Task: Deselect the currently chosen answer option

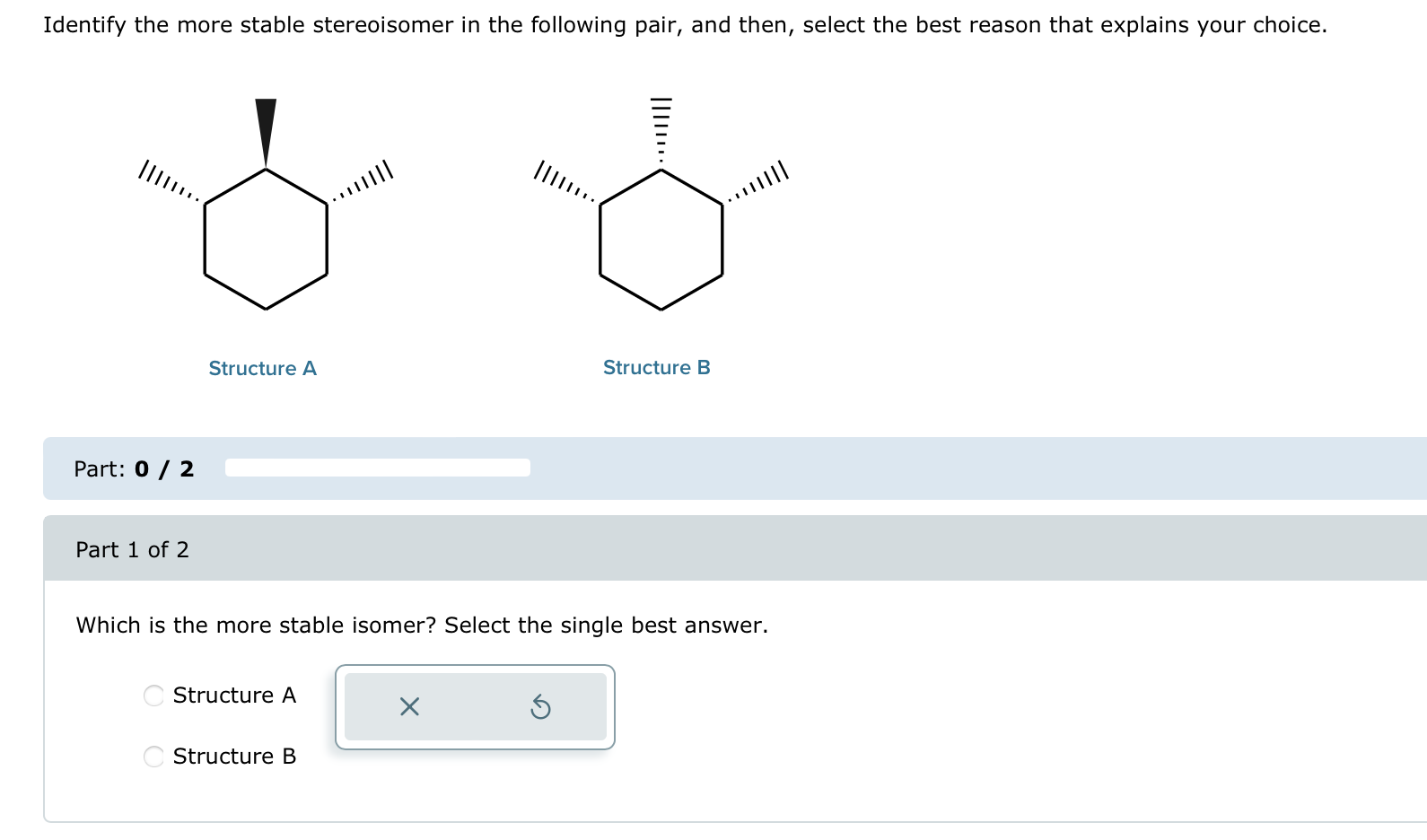Action: (x=408, y=708)
